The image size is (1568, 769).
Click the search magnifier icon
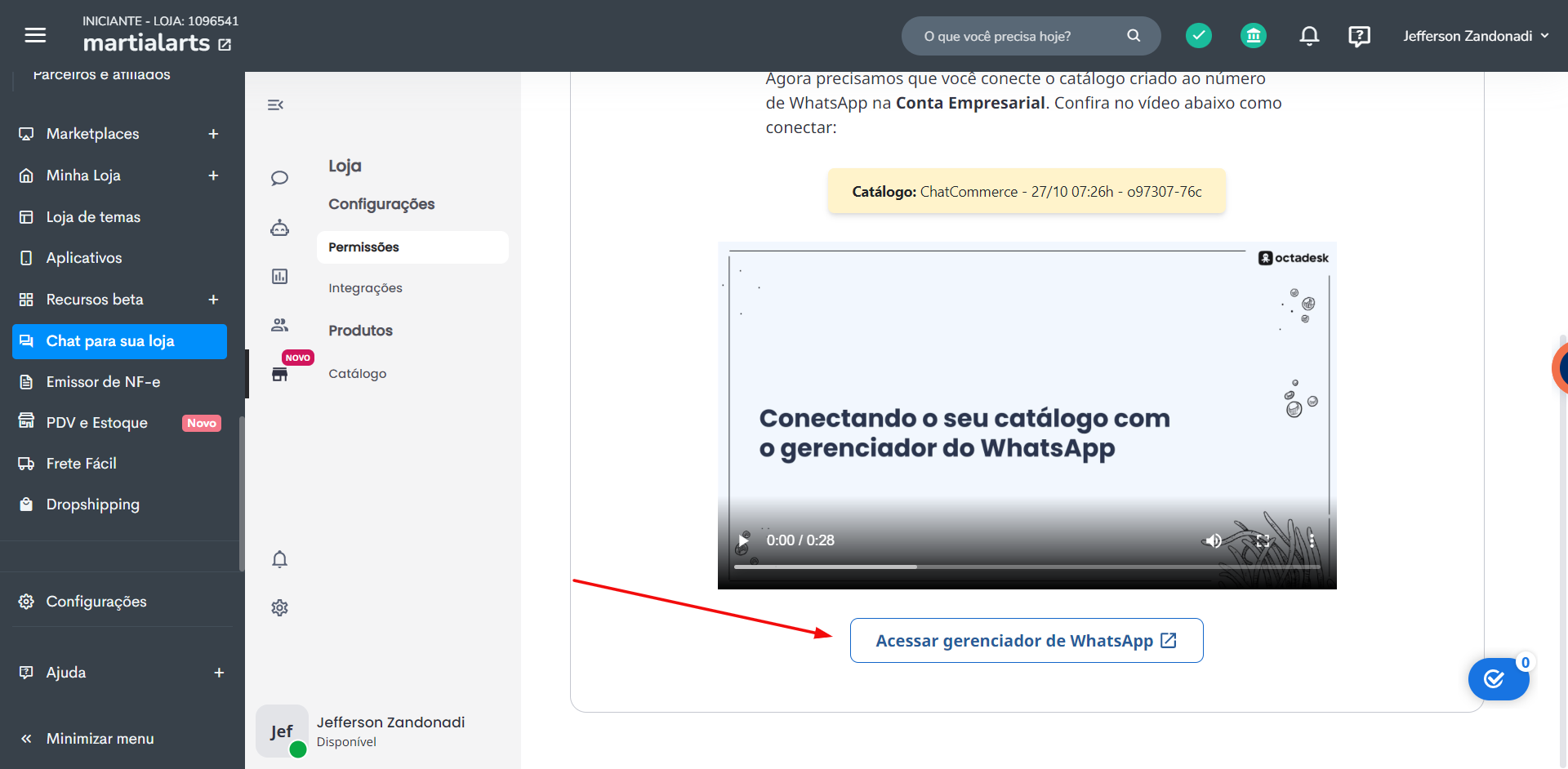click(1134, 36)
